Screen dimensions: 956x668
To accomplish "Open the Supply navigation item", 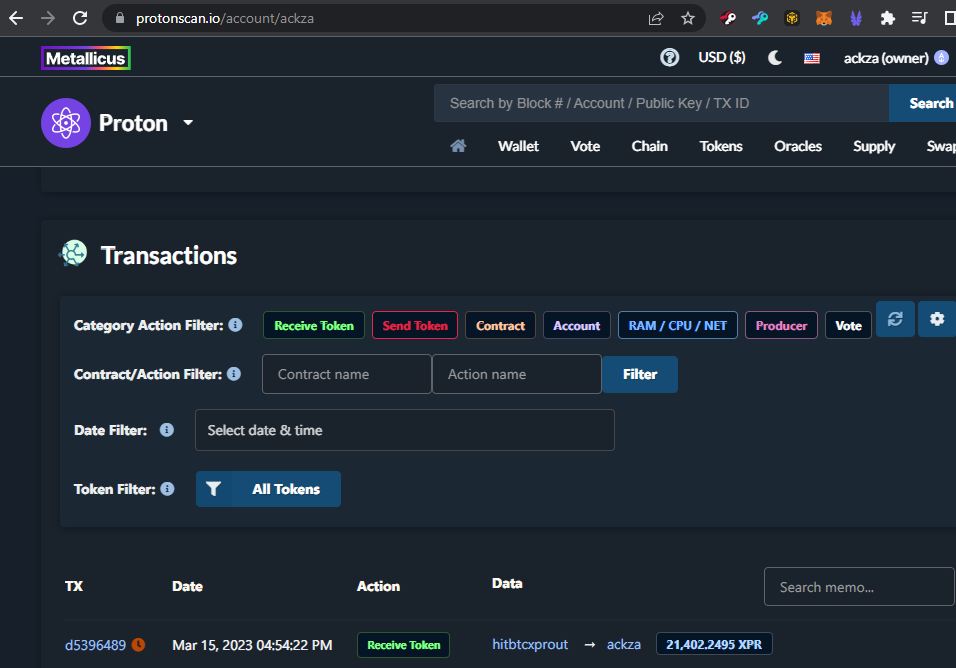I will 874,146.
